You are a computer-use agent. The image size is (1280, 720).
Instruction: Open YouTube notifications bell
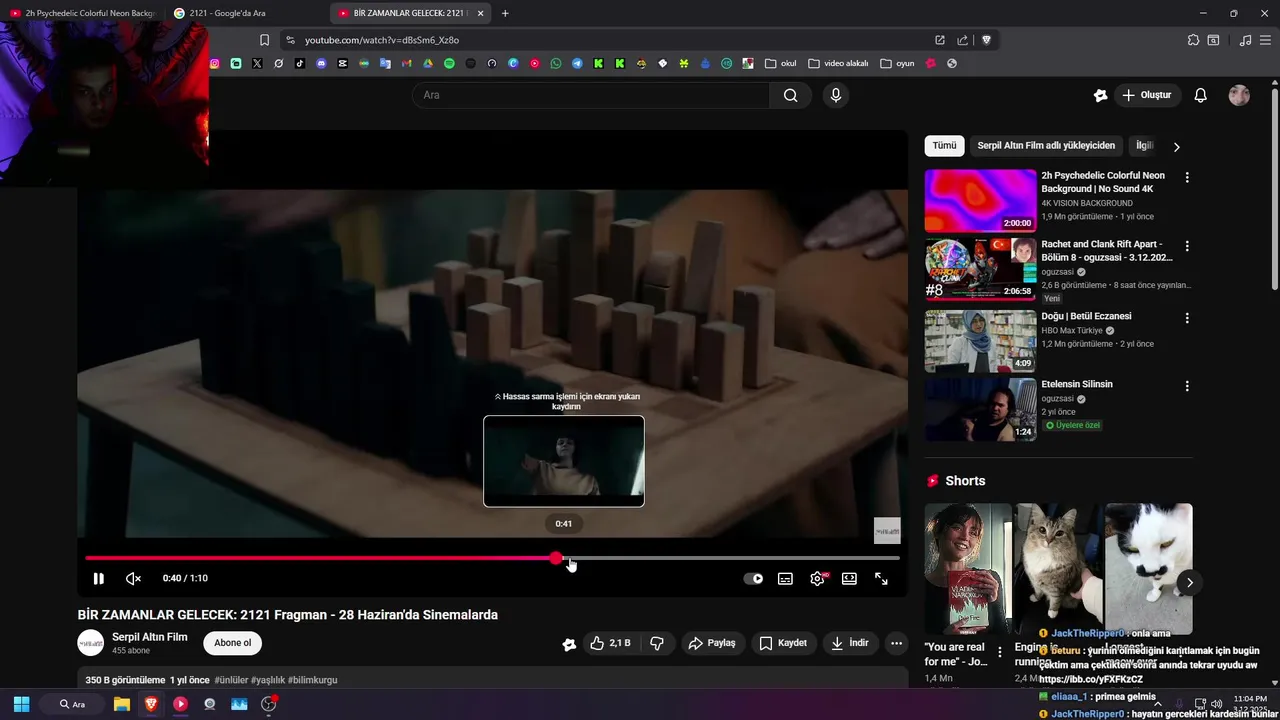pyautogui.click(x=1201, y=95)
